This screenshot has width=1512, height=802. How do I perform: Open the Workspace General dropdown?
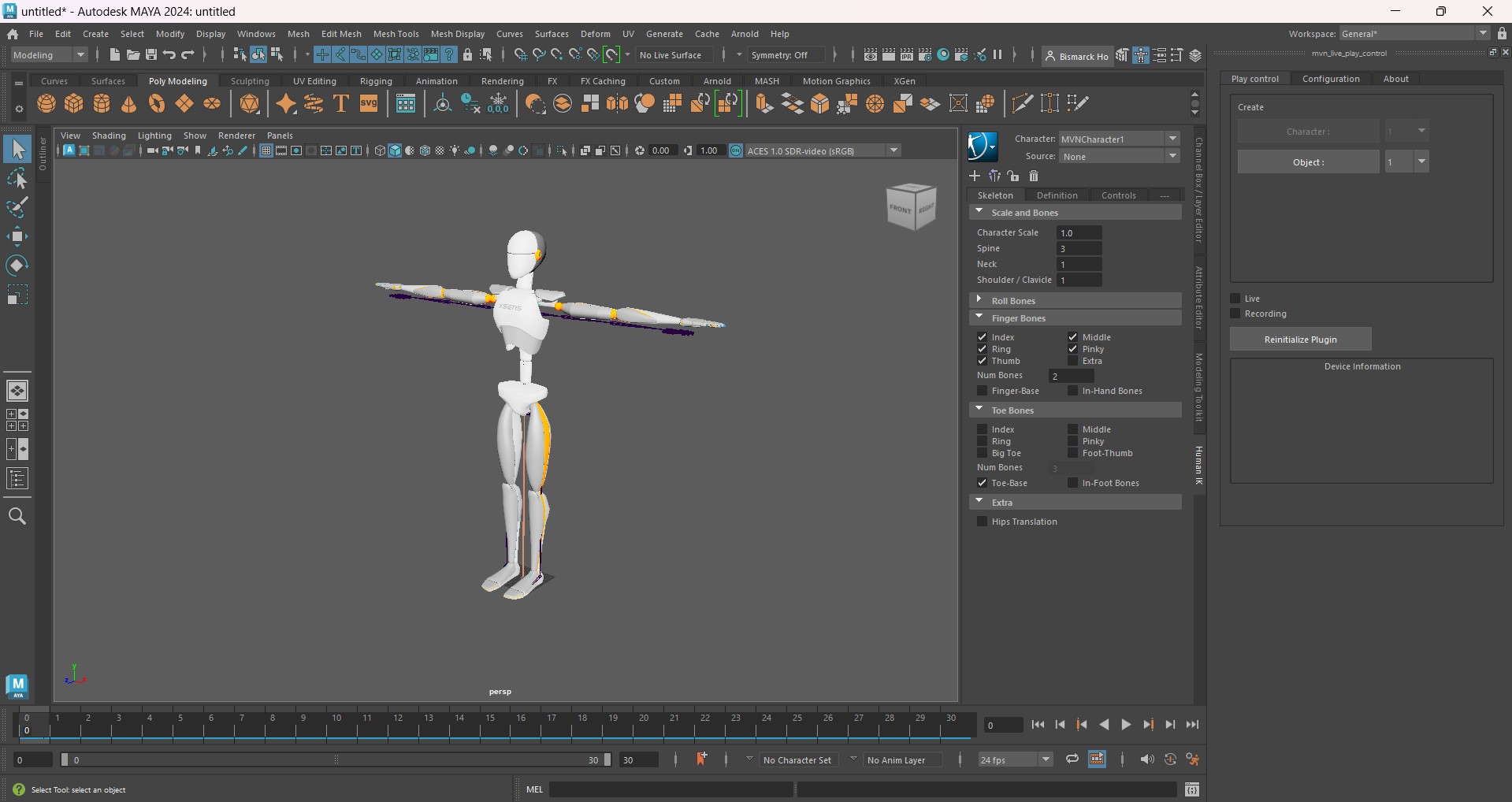click(x=1414, y=34)
